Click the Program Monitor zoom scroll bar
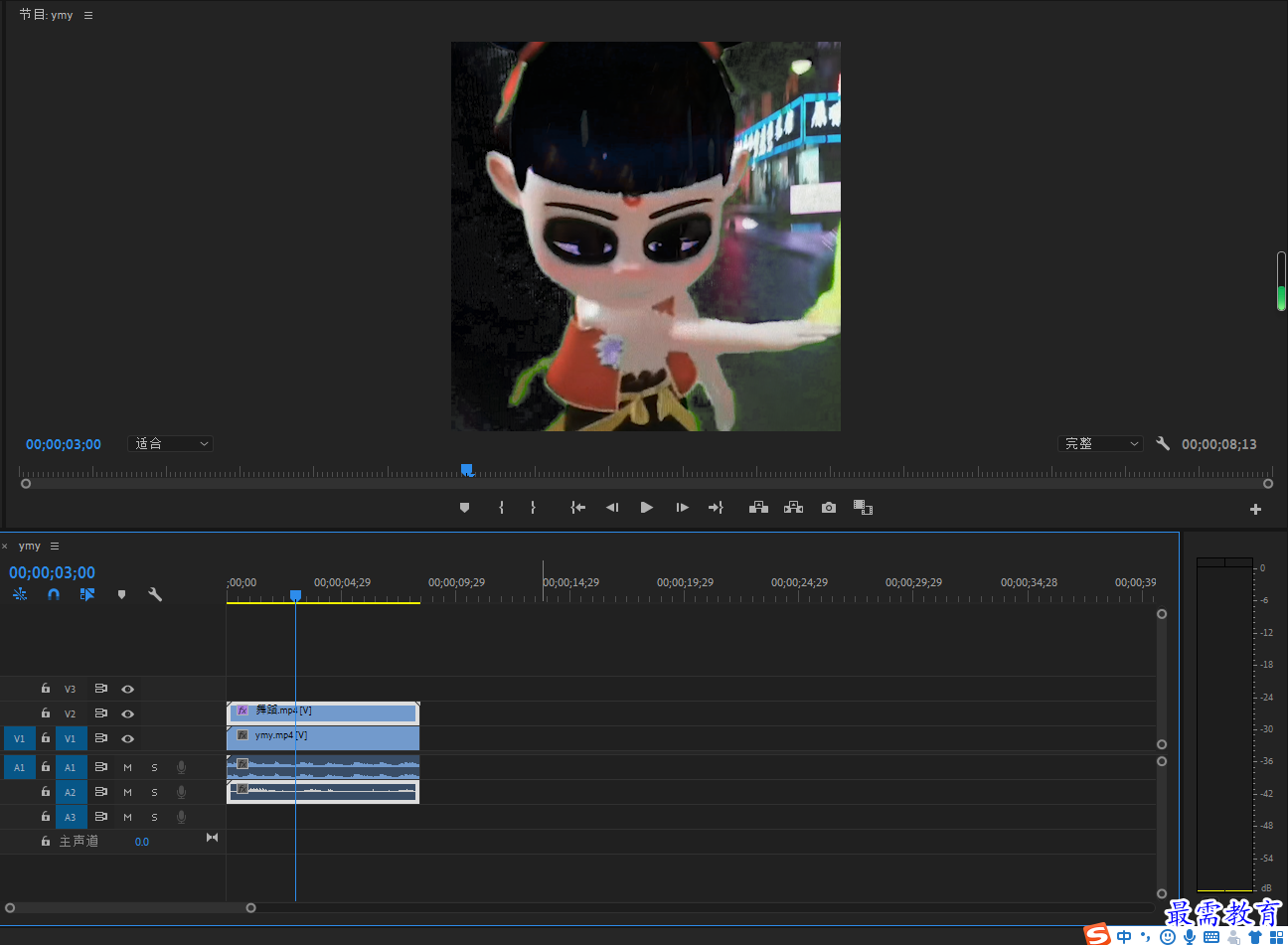The height and width of the screenshot is (945, 1288). 647,484
